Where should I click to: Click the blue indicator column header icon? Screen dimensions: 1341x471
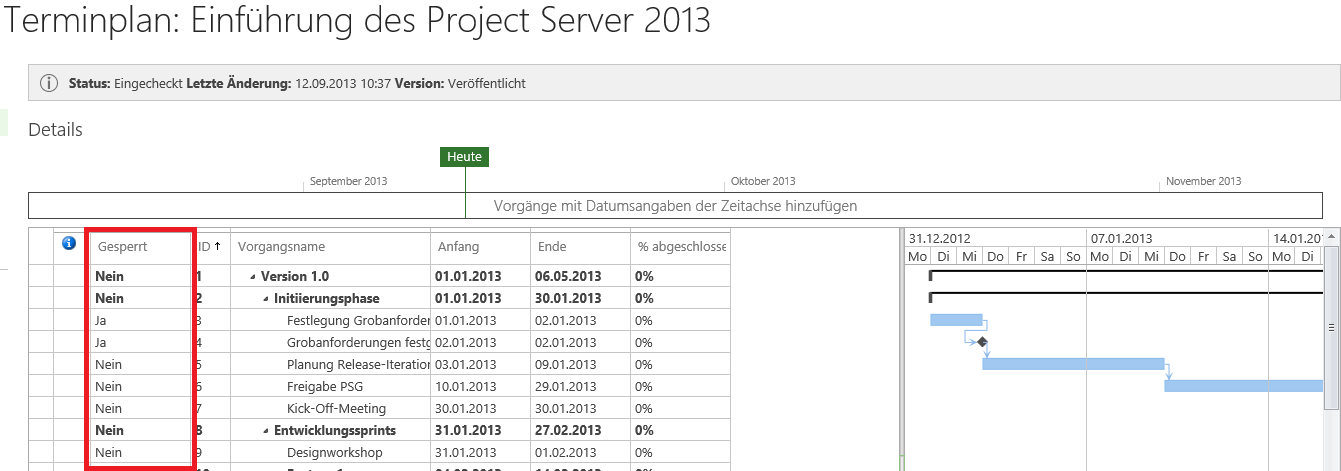click(69, 243)
